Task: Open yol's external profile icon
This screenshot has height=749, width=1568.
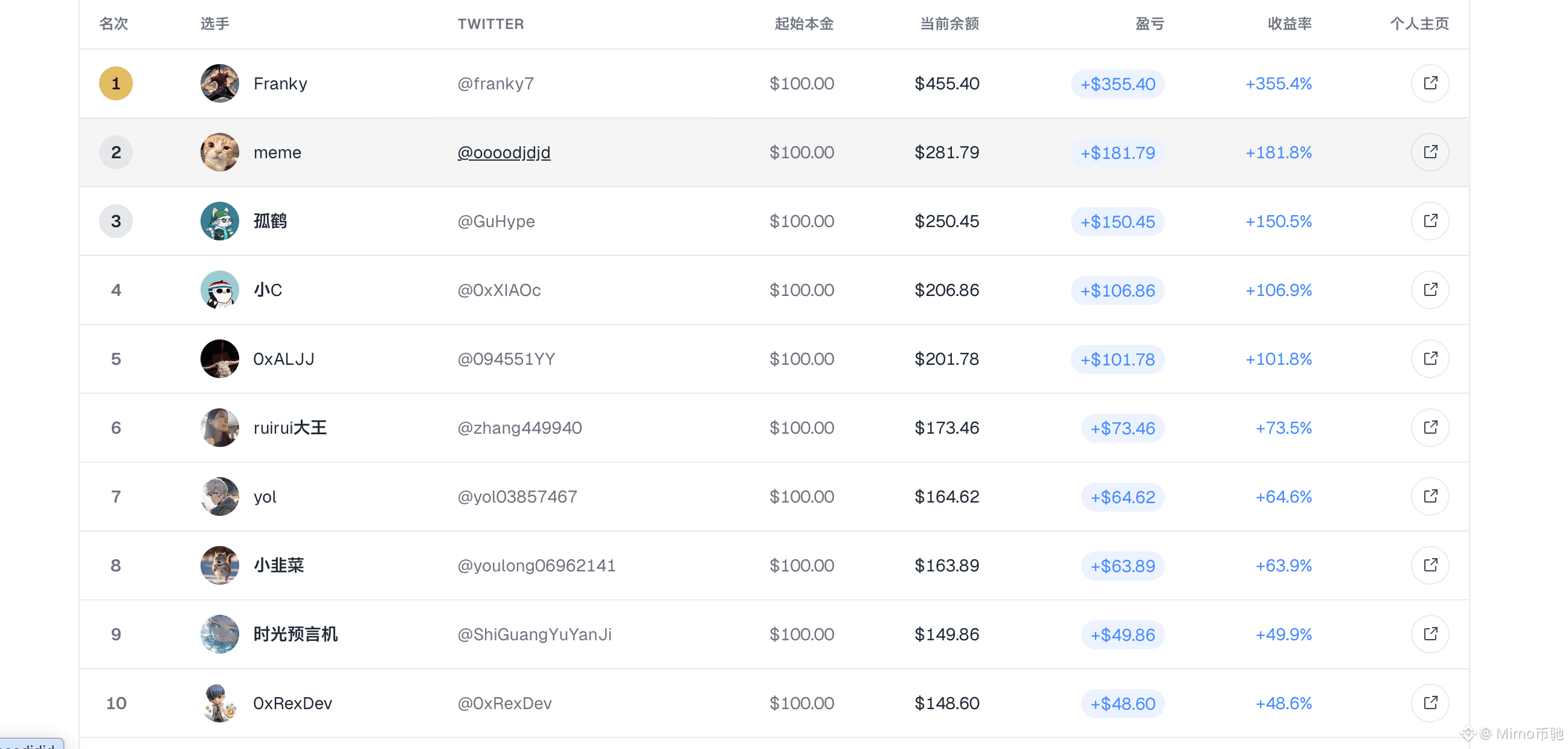Action: click(1430, 497)
